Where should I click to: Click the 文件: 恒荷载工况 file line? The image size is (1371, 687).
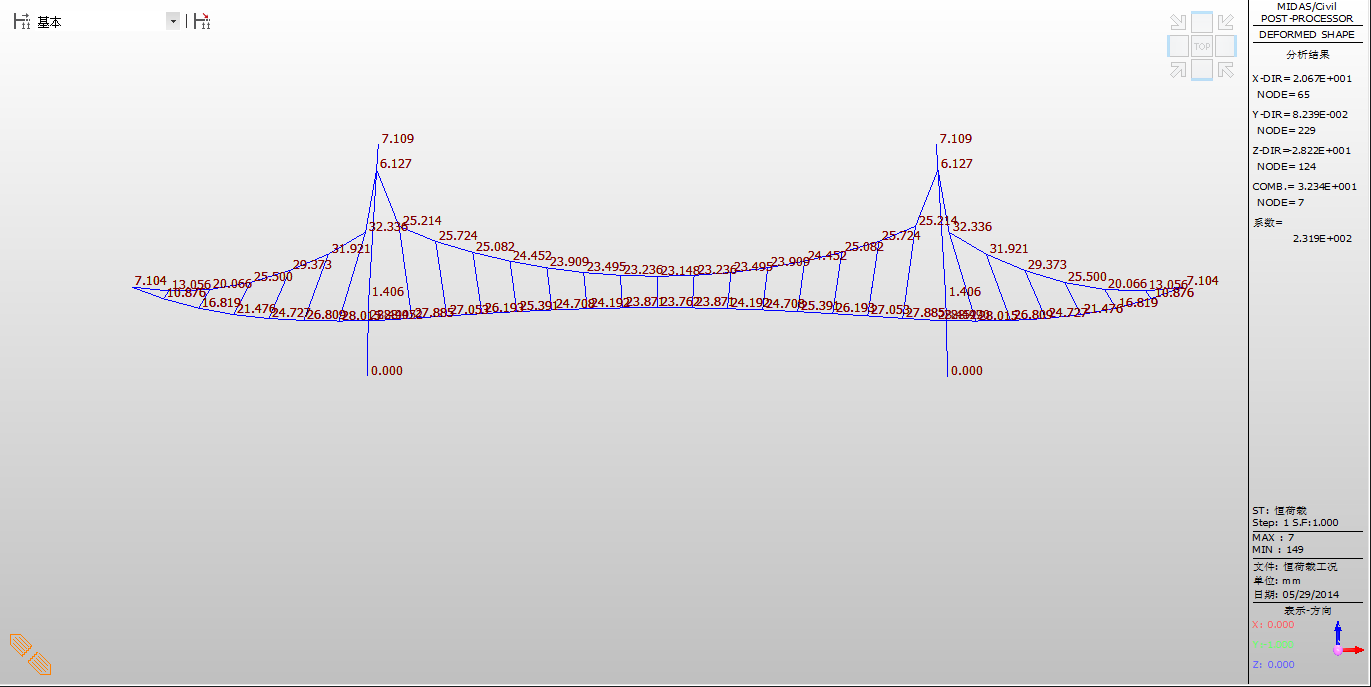[1294, 566]
